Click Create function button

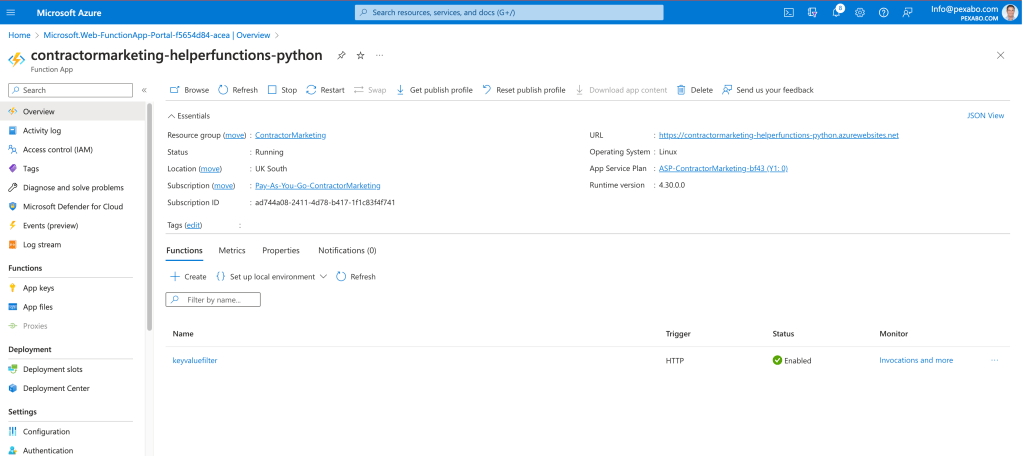(x=188, y=276)
